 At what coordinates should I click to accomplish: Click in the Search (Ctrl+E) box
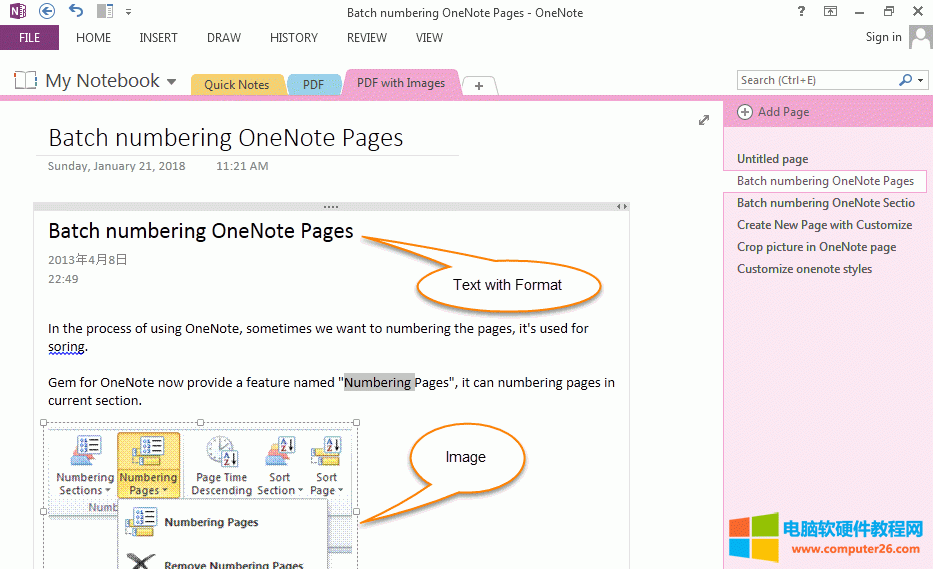point(816,80)
